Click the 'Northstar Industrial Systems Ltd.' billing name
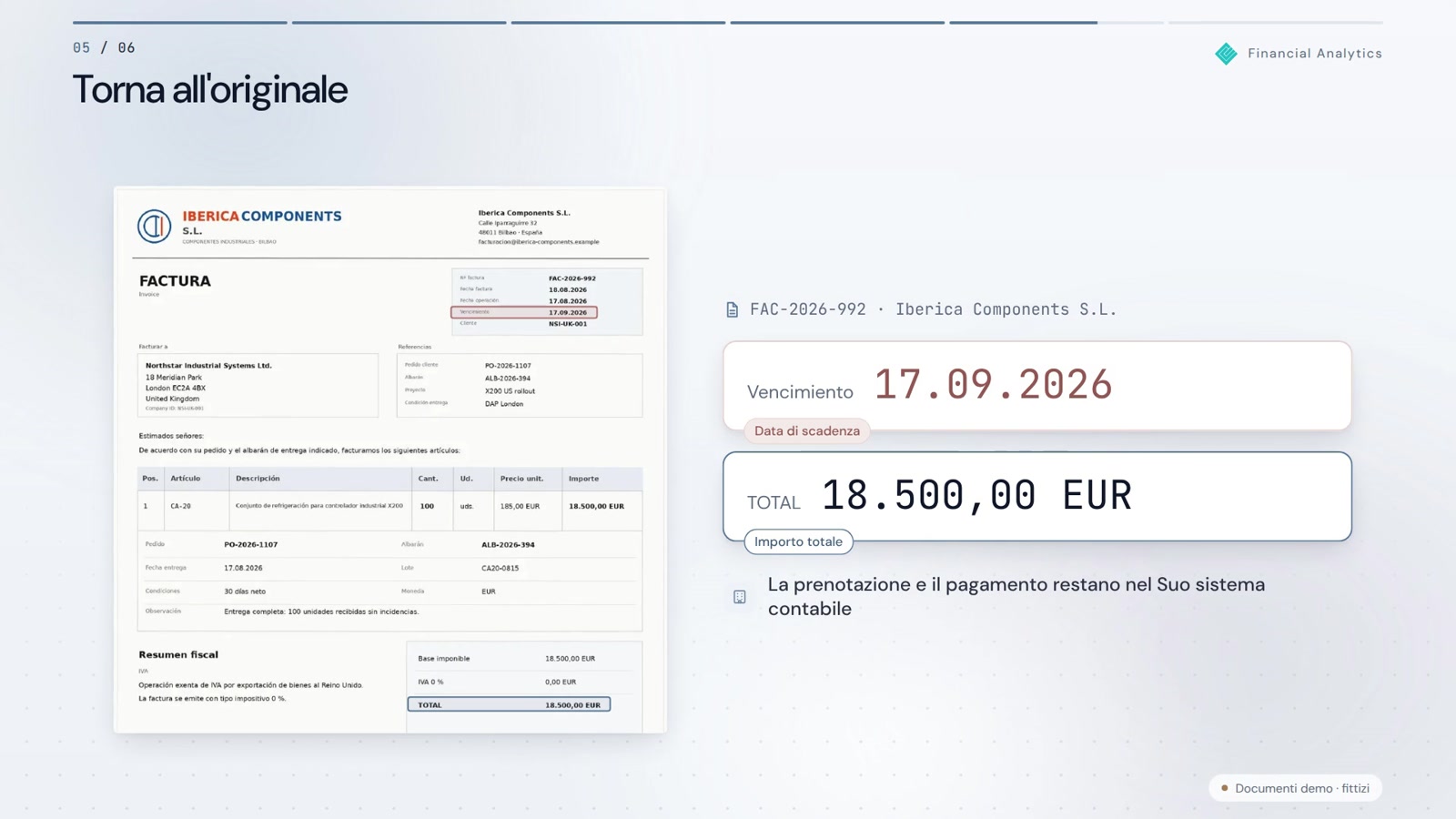1456x819 pixels. point(208,366)
